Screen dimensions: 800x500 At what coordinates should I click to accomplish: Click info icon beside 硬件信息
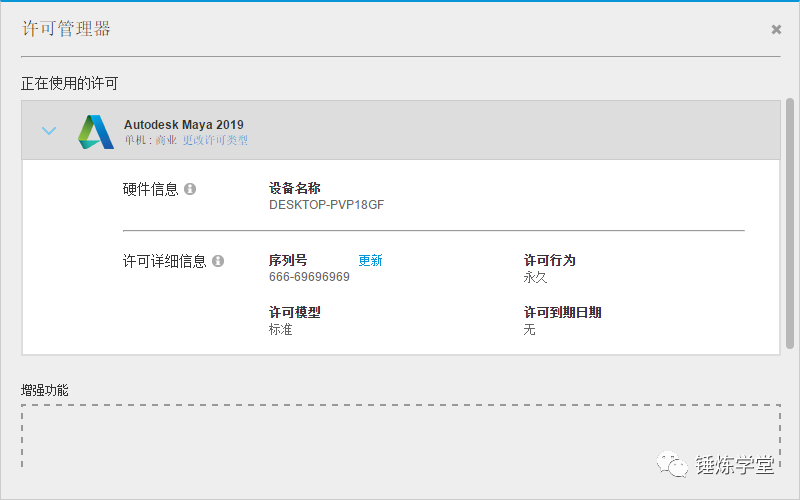tap(190, 189)
